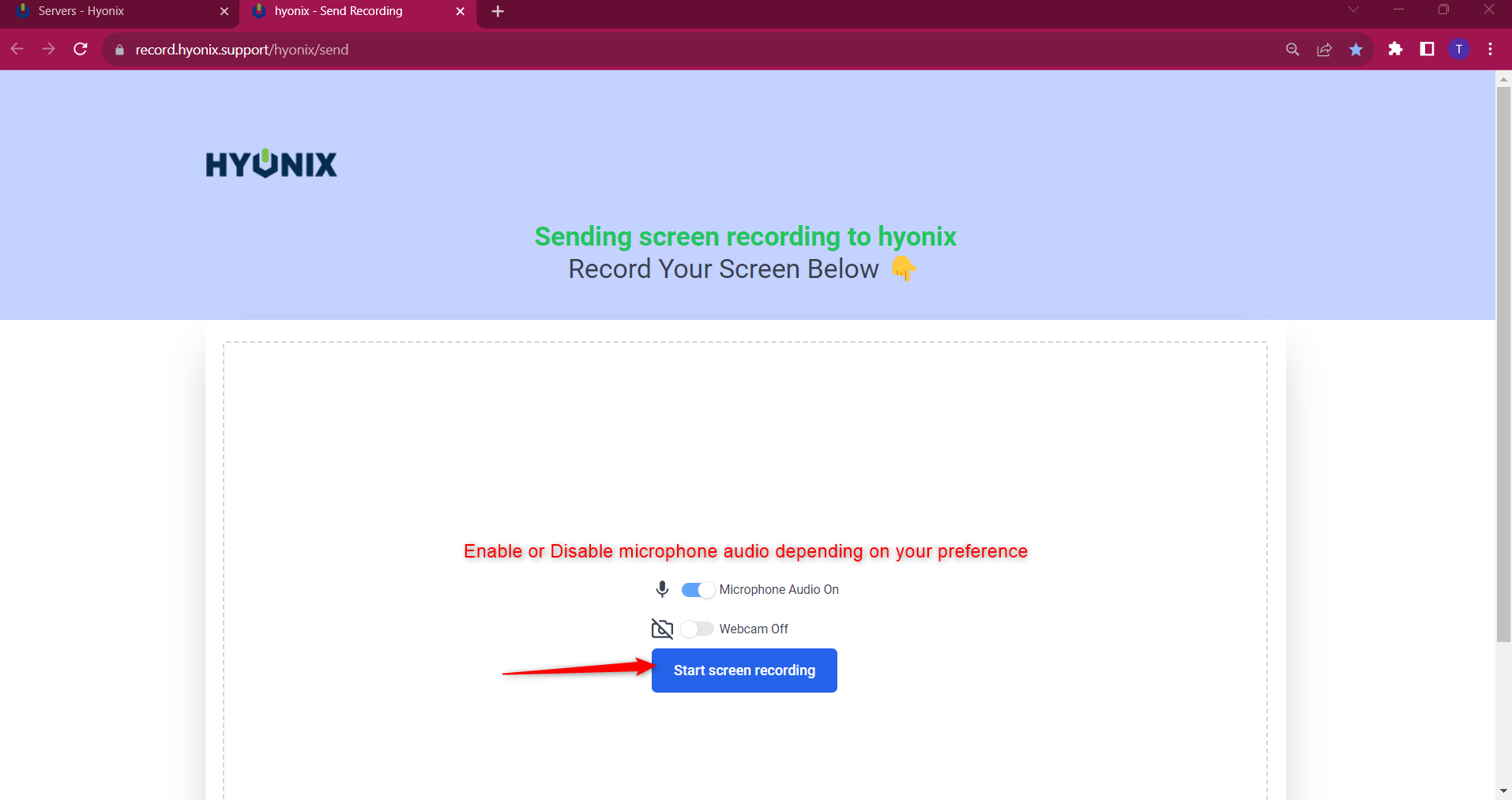1512x800 pixels.
Task: Click the browser back arrow
Action: [x=17, y=49]
